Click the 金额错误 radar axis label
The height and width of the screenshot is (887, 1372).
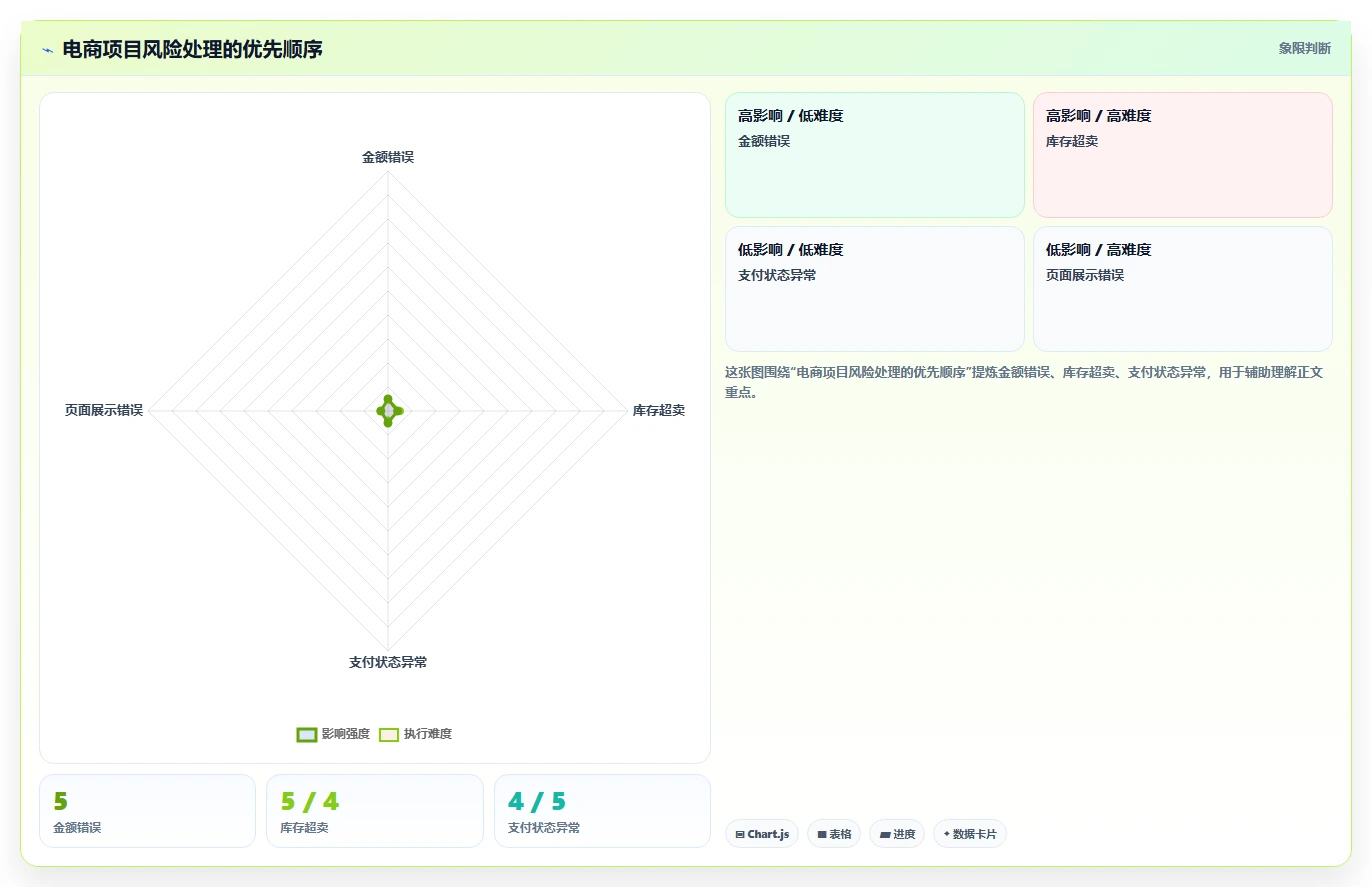click(388, 157)
